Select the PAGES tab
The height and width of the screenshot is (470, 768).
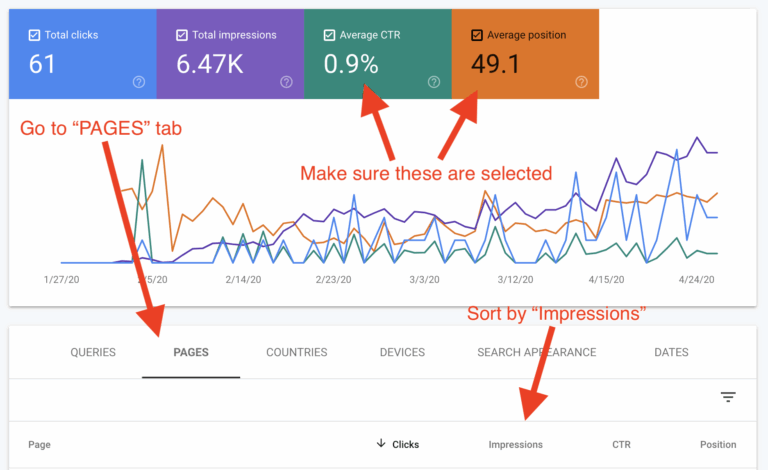(x=191, y=352)
